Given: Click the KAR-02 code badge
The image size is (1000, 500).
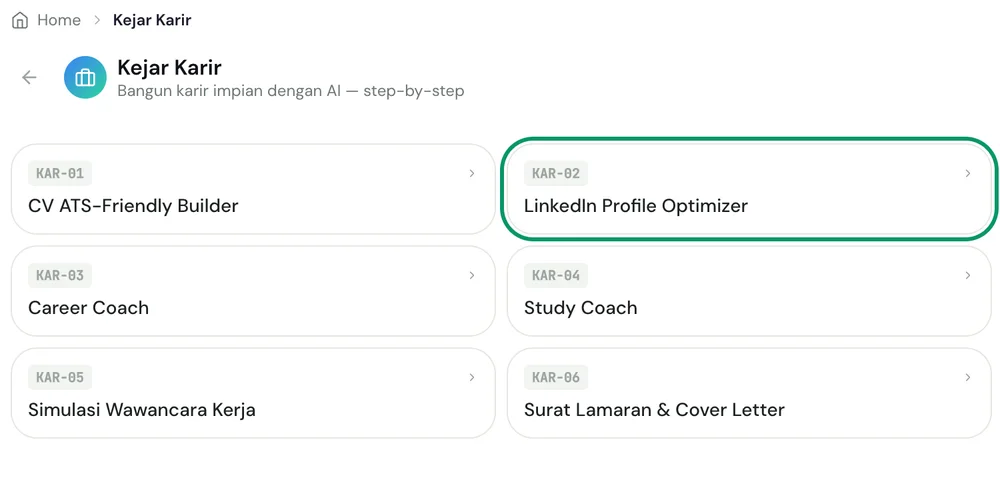Looking at the screenshot, I should (x=556, y=173).
